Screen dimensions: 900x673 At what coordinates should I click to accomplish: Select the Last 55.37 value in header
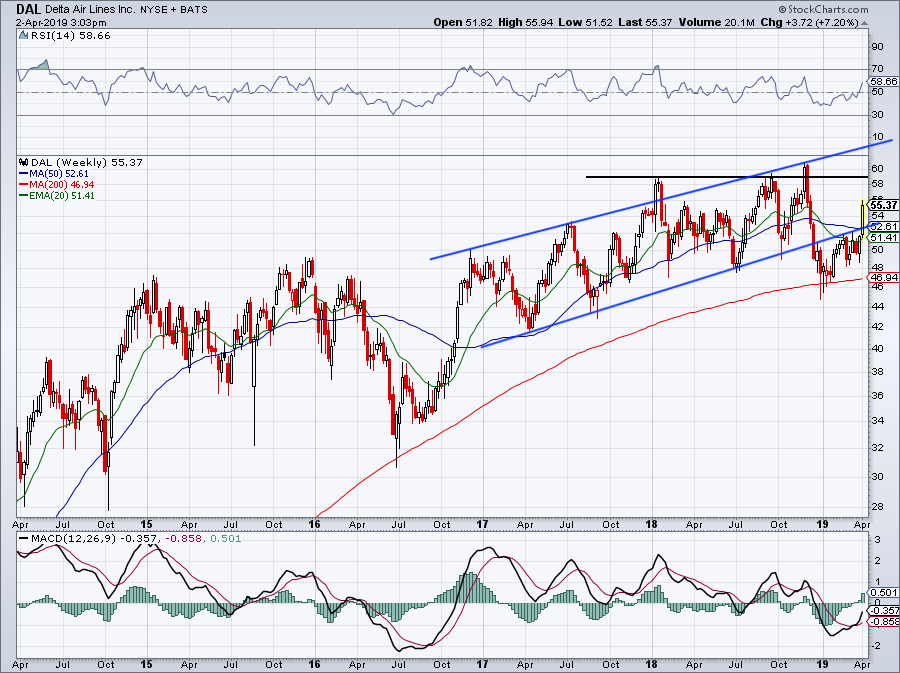point(645,22)
